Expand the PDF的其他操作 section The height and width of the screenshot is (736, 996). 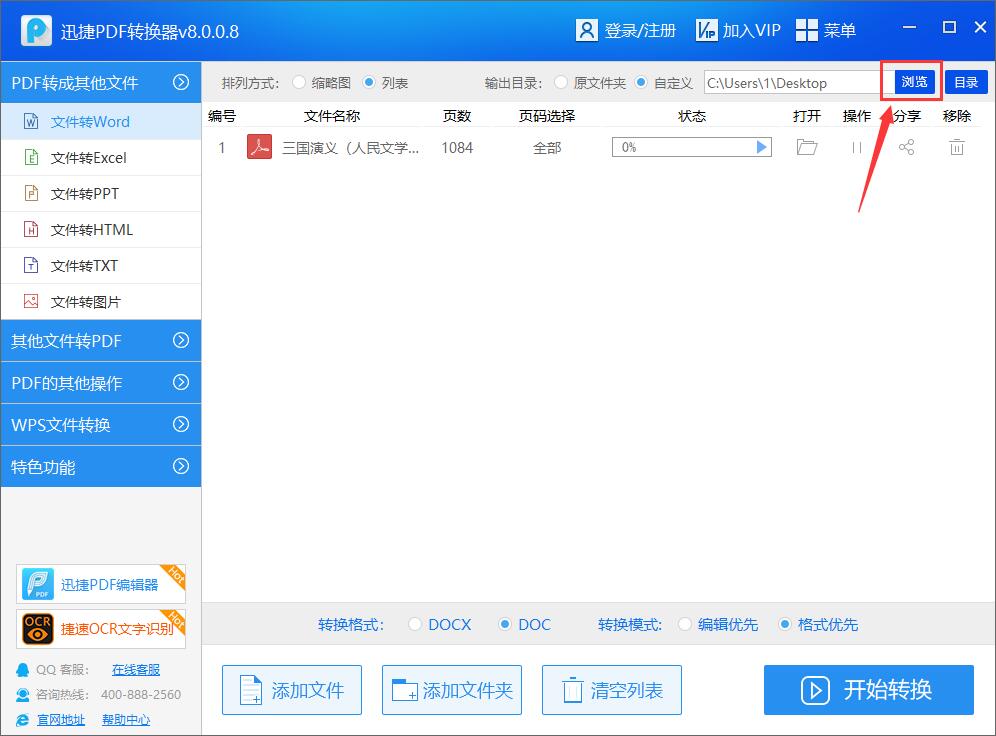coord(100,383)
